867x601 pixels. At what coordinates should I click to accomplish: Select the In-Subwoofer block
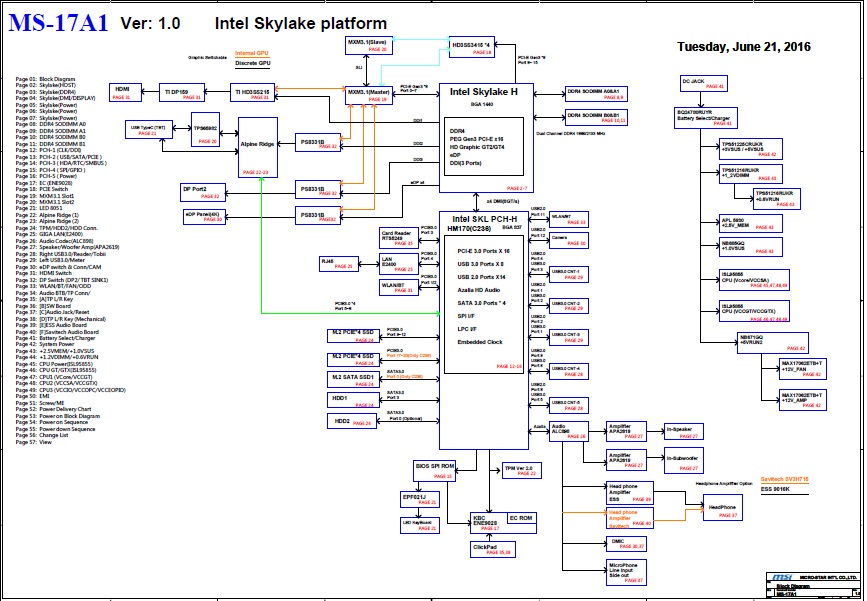coord(684,461)
